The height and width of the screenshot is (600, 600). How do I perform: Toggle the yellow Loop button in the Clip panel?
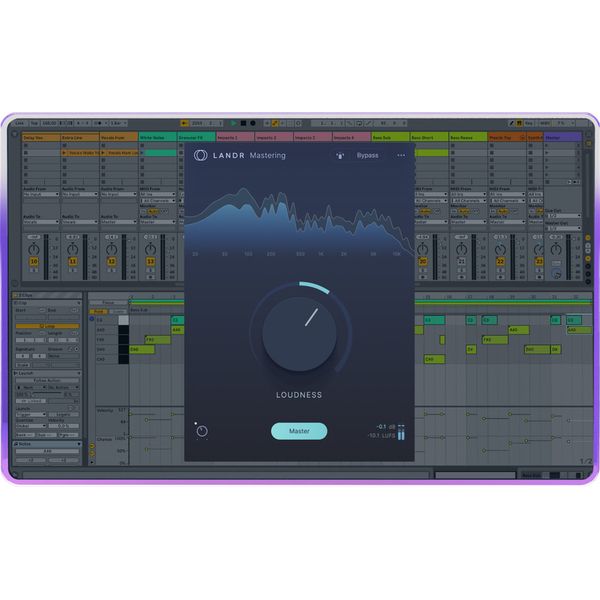(47, 326)
